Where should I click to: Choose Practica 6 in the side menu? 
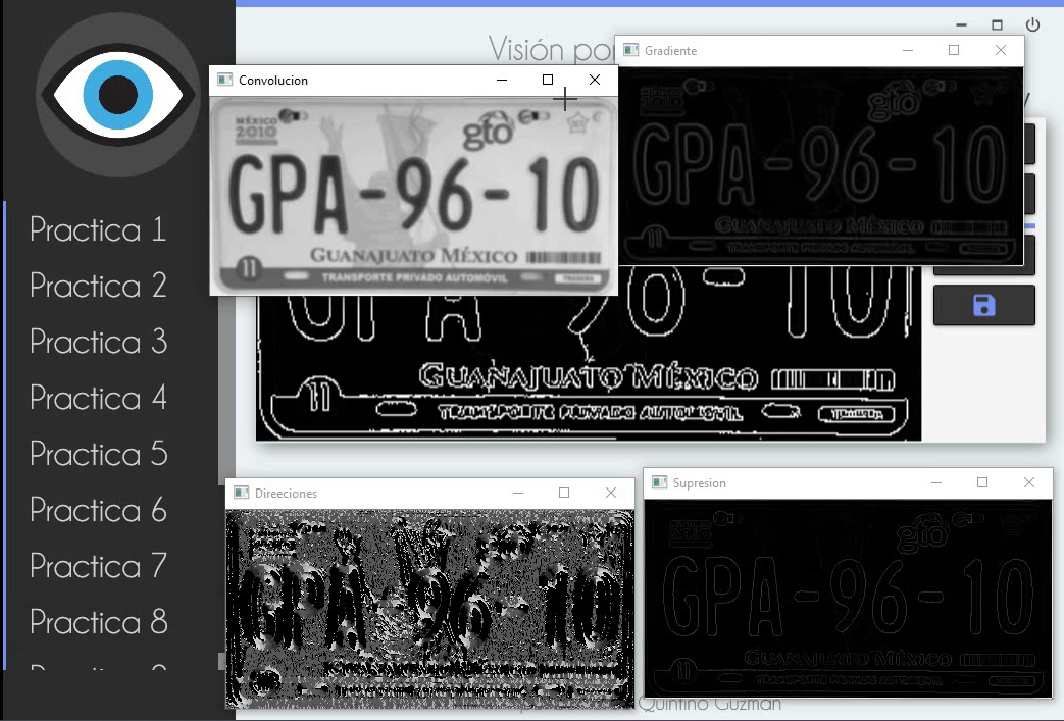tap(98, 509)
